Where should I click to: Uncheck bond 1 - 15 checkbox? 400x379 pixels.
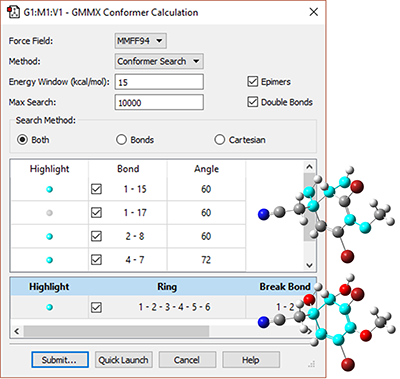click(96, 189)
